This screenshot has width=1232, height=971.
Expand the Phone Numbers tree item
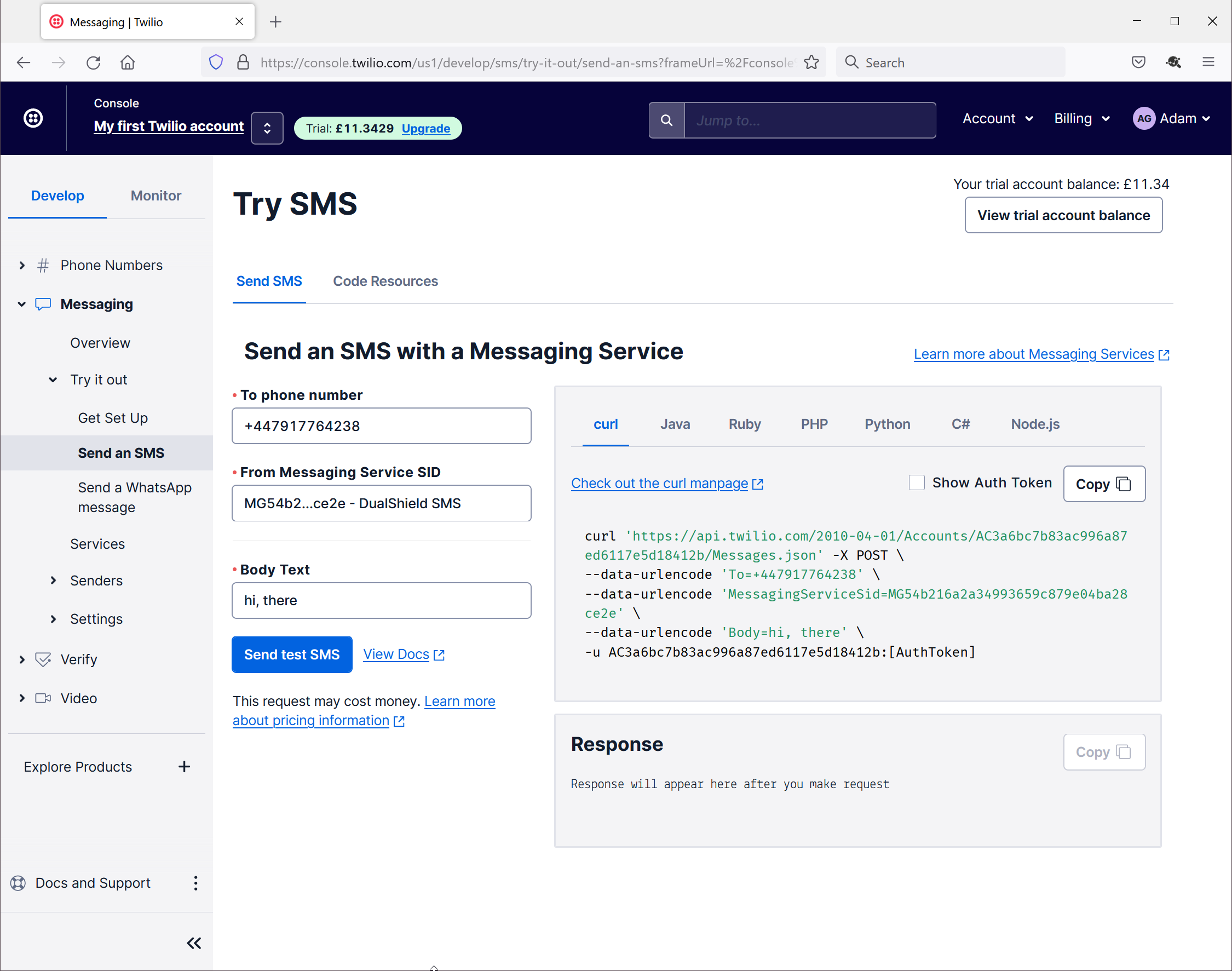point(22,266)
